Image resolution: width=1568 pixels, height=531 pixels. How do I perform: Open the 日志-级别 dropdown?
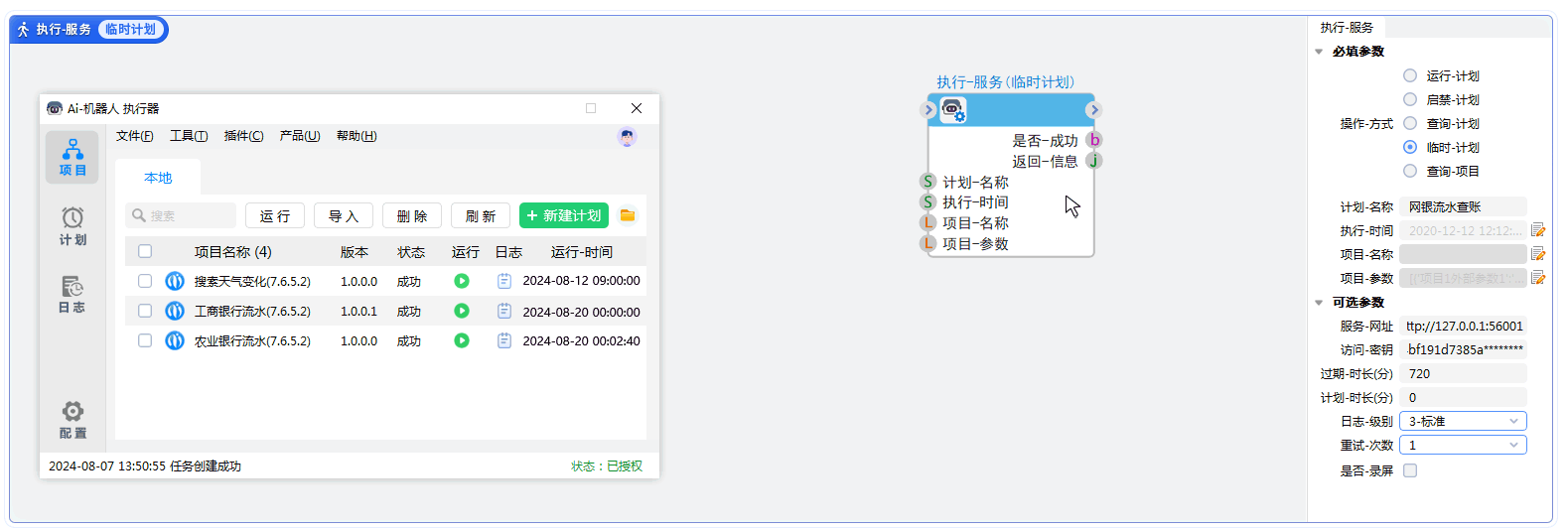click(1462, 421)
